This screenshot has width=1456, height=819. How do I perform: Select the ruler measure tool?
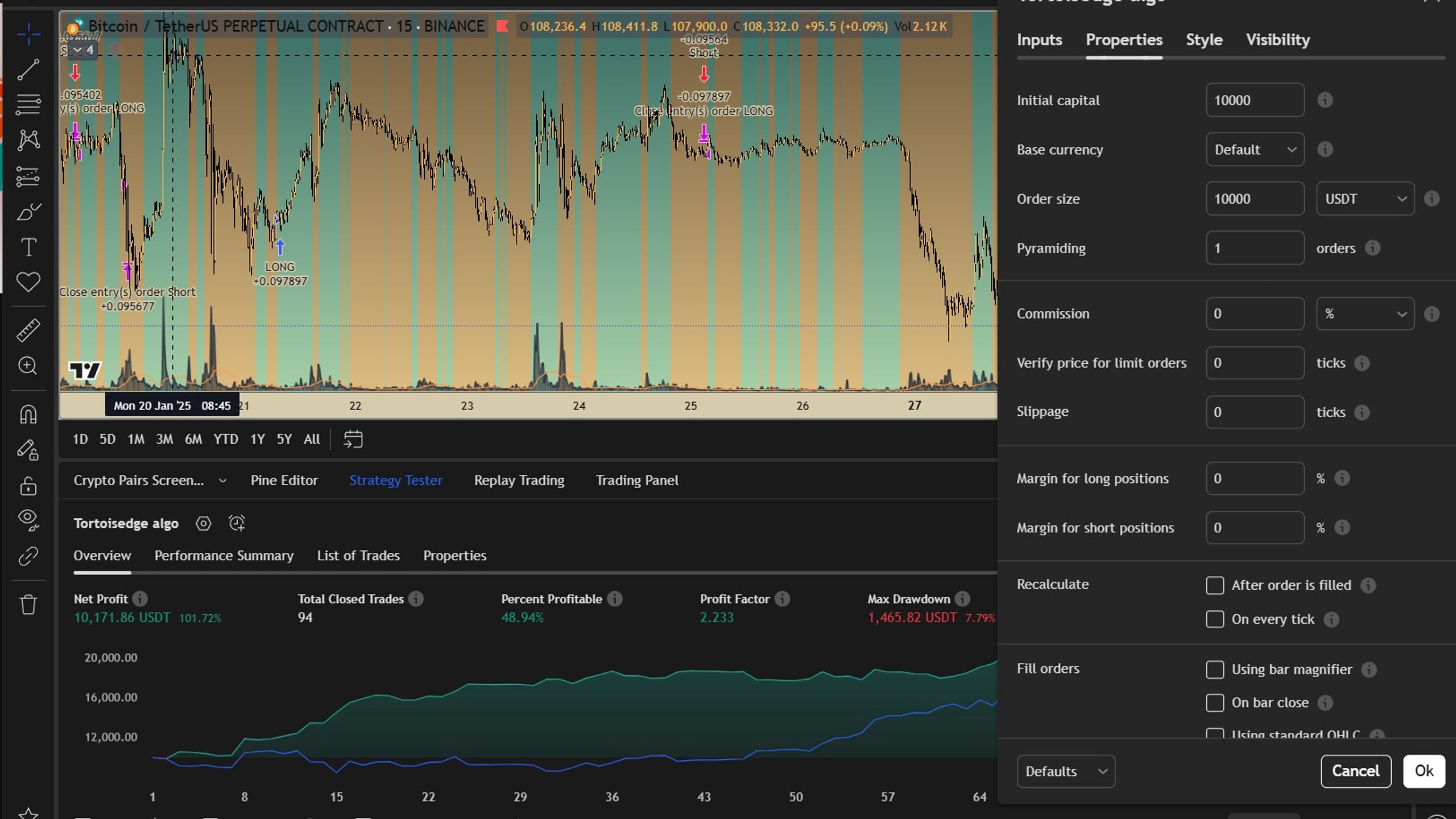(x=28, y=330)
